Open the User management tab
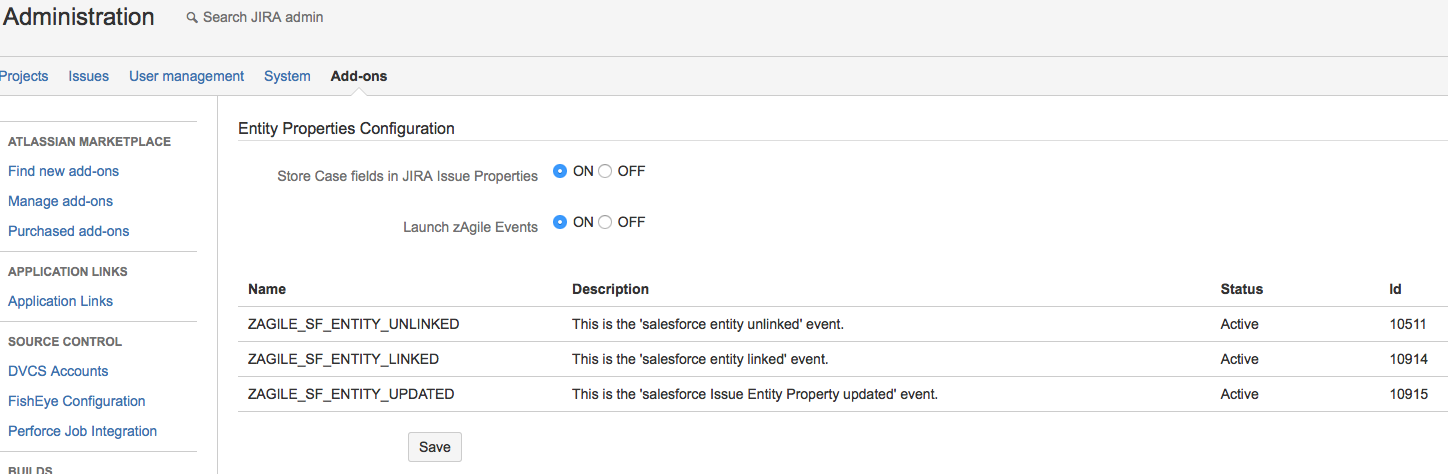1448x474 pixels. [x=186, y=76]
